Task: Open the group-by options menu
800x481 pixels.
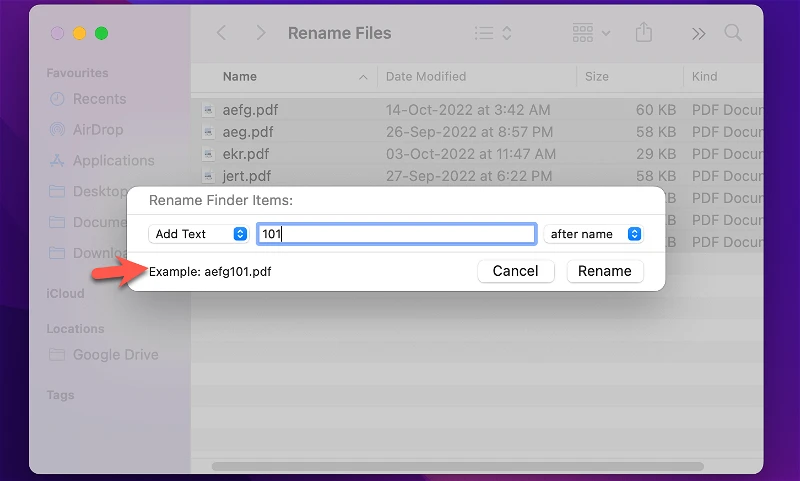Action: click(x=591, y=33)
